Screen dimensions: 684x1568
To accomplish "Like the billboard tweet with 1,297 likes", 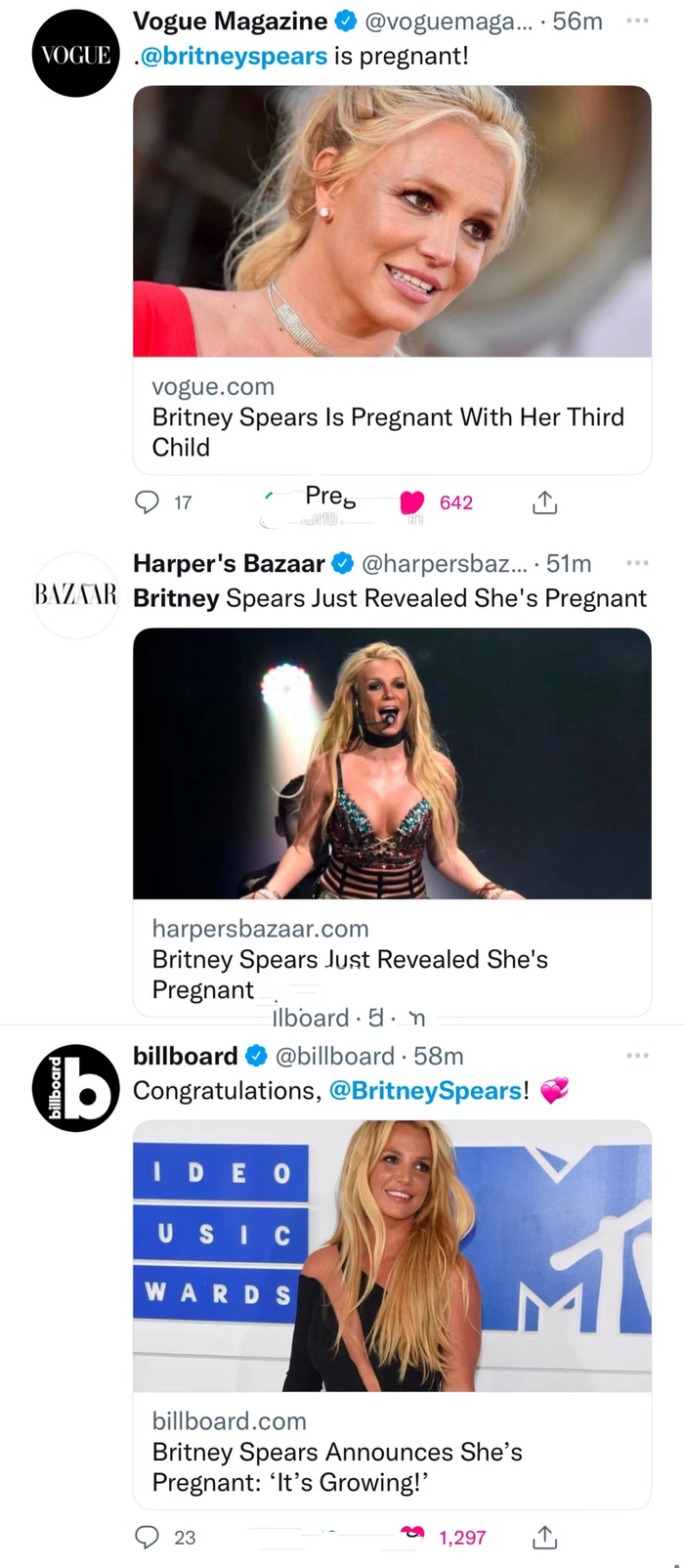I will coord(414,1535).
